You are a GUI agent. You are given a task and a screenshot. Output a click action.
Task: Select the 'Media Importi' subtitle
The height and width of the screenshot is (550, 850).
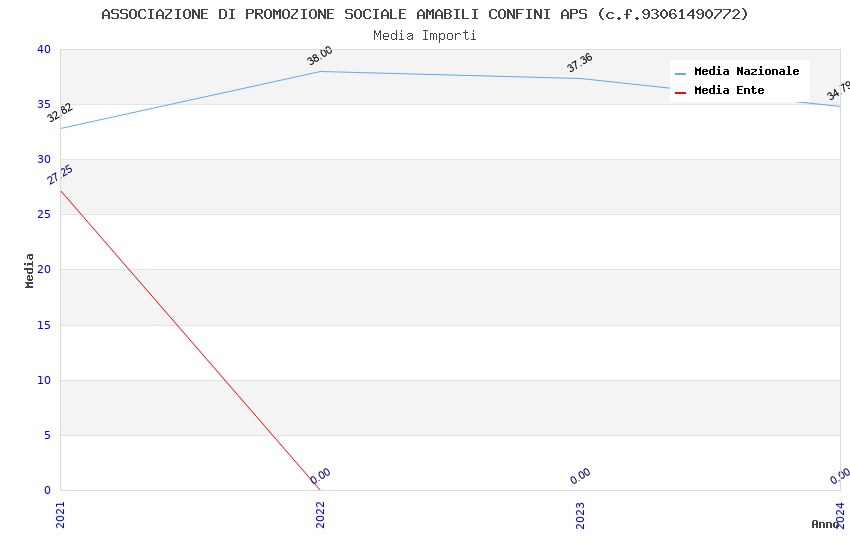[424, 36]
